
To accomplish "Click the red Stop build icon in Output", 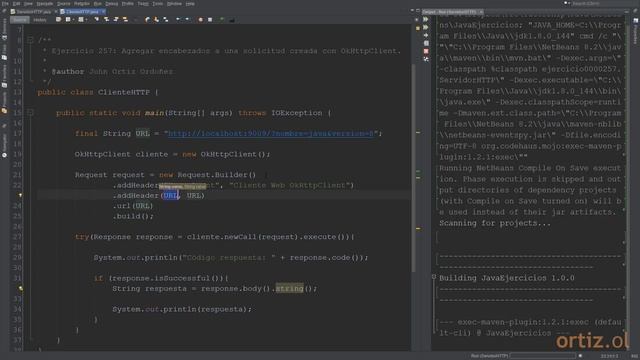I will [x=426, y=51].
